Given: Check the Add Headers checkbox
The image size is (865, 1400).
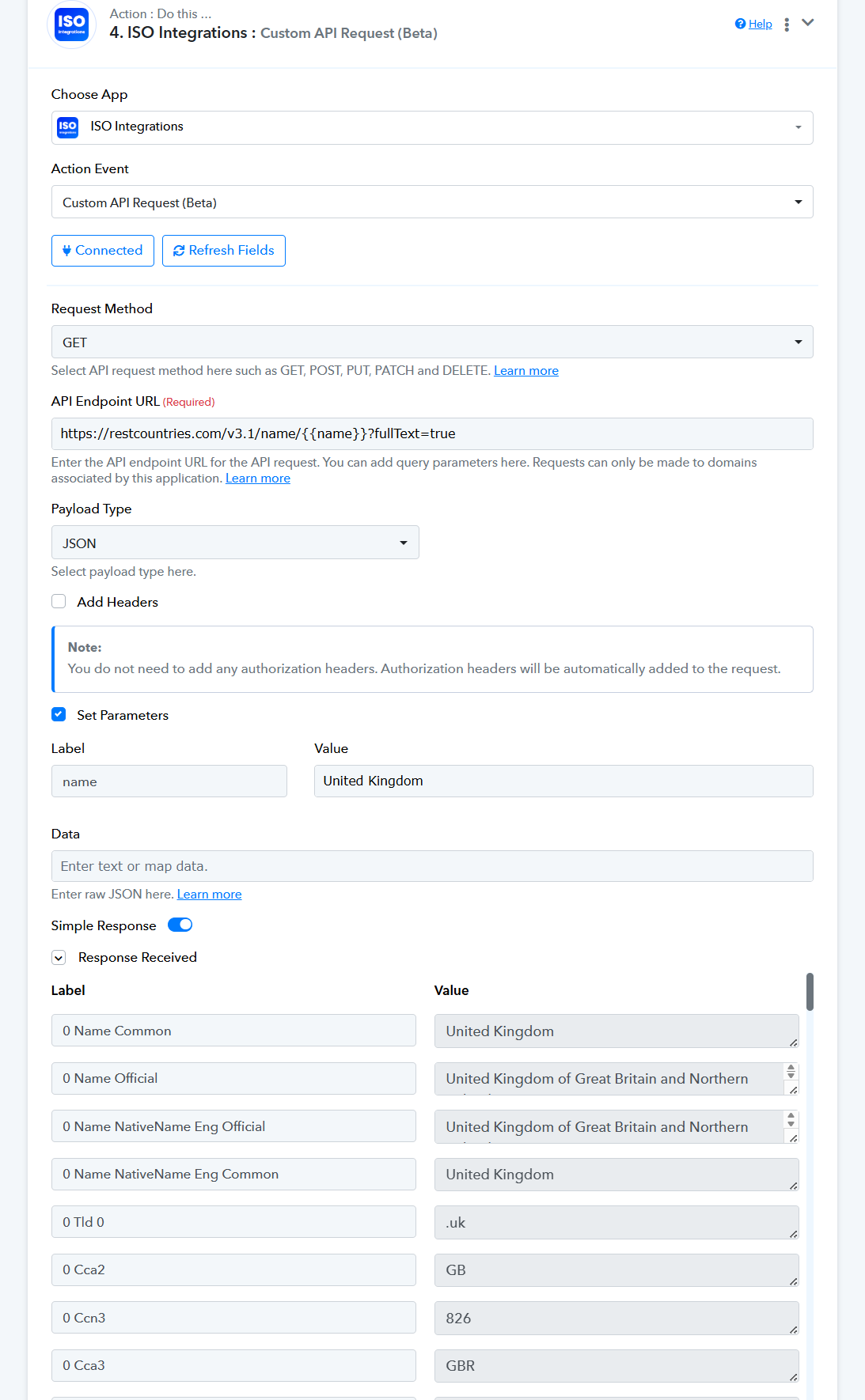Looking at the screenshot, I should [59, 601].
